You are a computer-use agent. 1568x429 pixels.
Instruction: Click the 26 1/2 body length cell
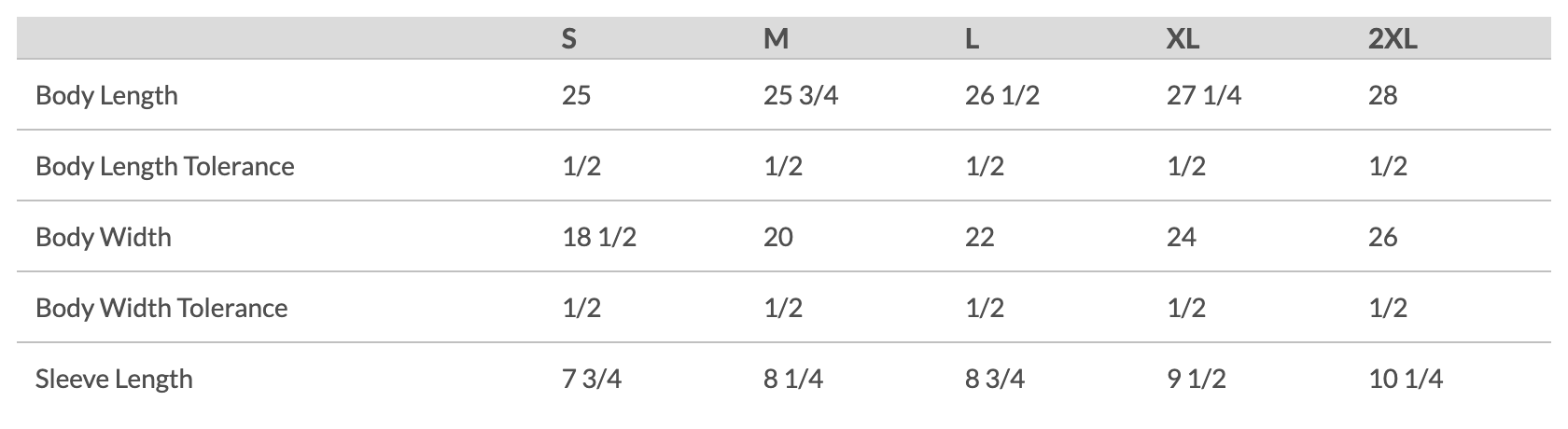1002,95
